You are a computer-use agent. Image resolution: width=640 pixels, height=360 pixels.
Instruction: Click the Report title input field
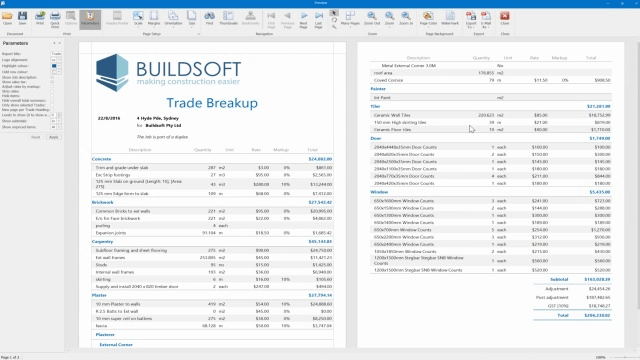click(56, 54)
